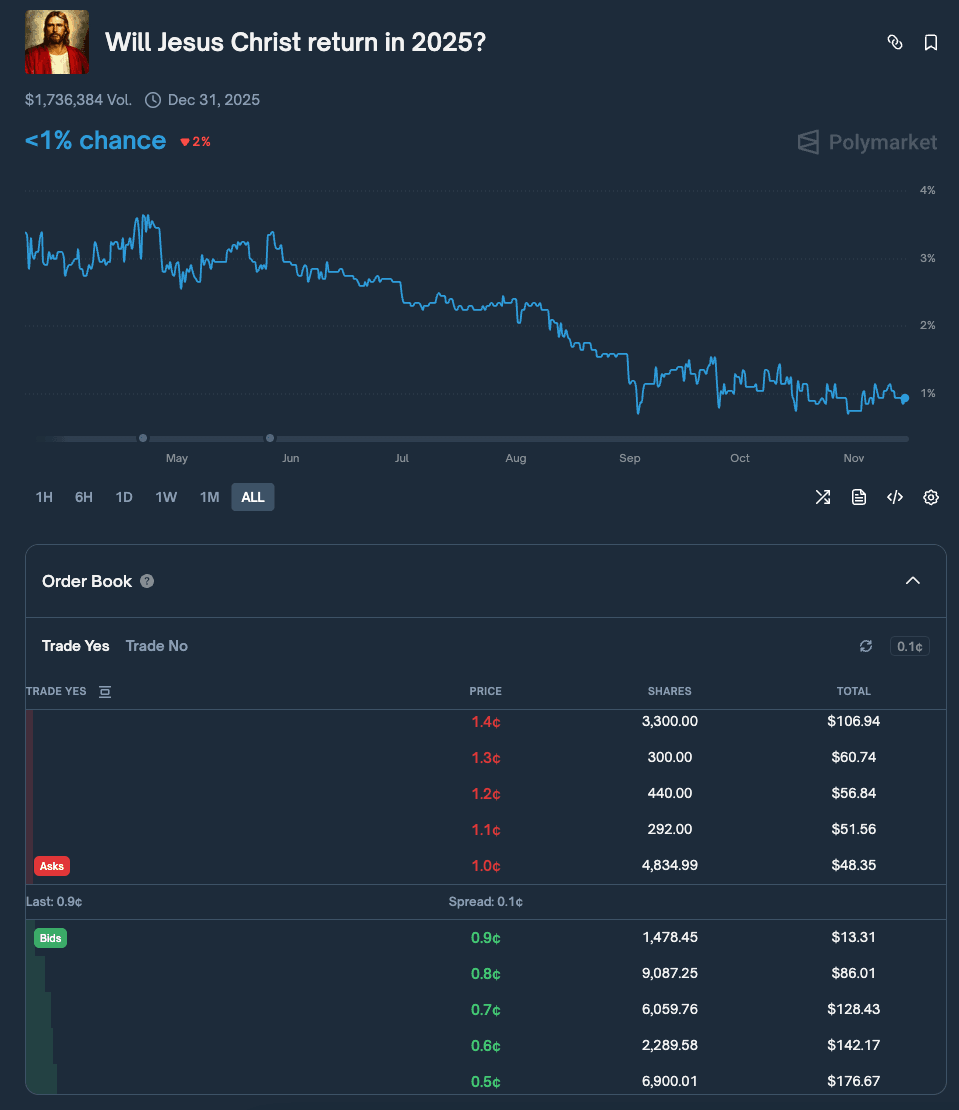Copy the market link icon
This screenshot has height=1110, width=959.
(x=894, y=42)
